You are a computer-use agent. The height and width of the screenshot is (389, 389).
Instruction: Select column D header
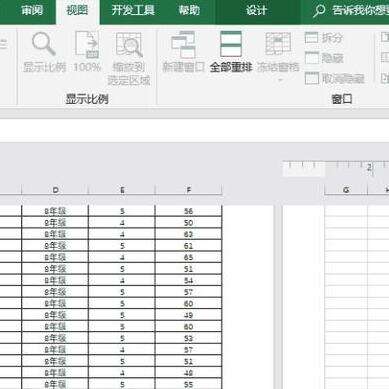[55, 190]
